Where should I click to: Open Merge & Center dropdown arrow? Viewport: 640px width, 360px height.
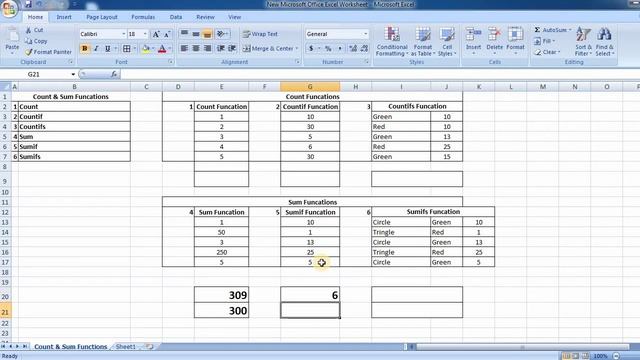[x=297, y=48]
